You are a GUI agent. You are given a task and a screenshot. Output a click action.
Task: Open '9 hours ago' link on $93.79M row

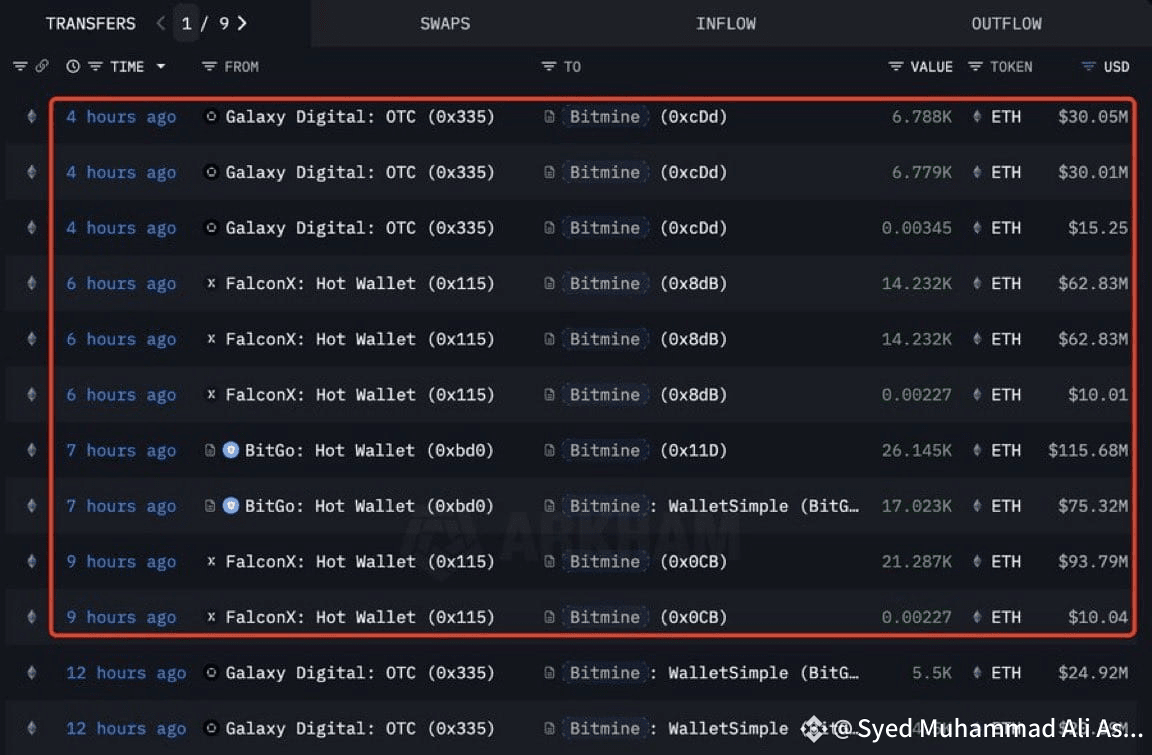(121, 561)
